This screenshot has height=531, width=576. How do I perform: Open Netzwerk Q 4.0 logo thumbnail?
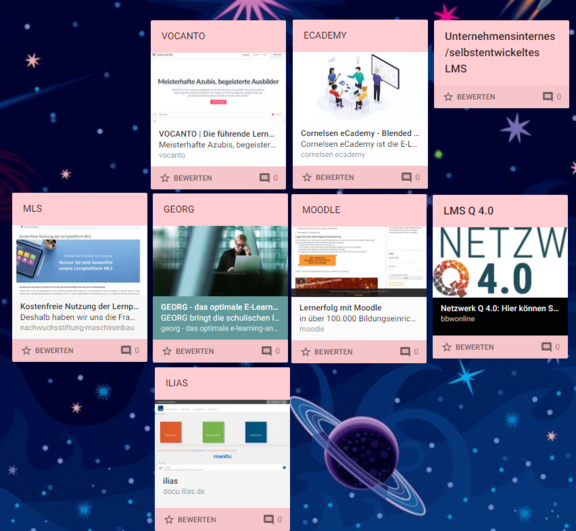[x=500, y=262]
